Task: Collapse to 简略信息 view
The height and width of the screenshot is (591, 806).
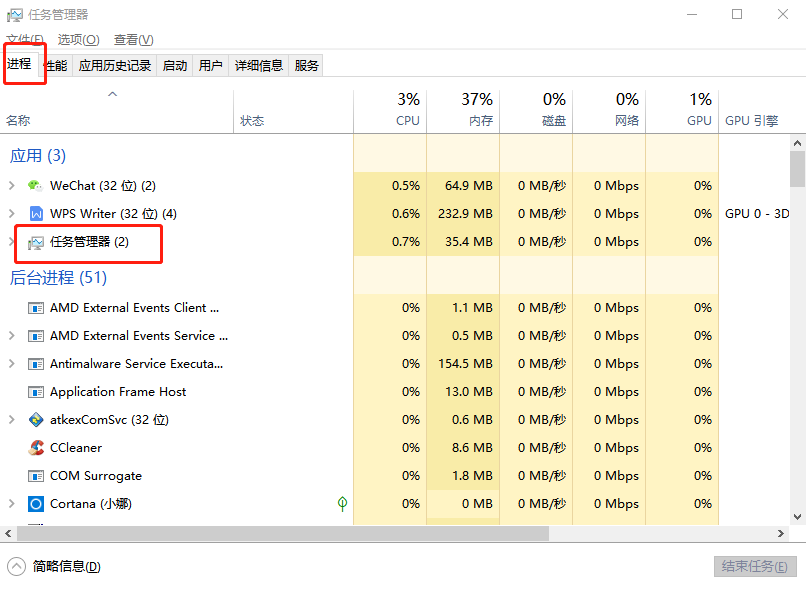Action: (x=57, y=567)
